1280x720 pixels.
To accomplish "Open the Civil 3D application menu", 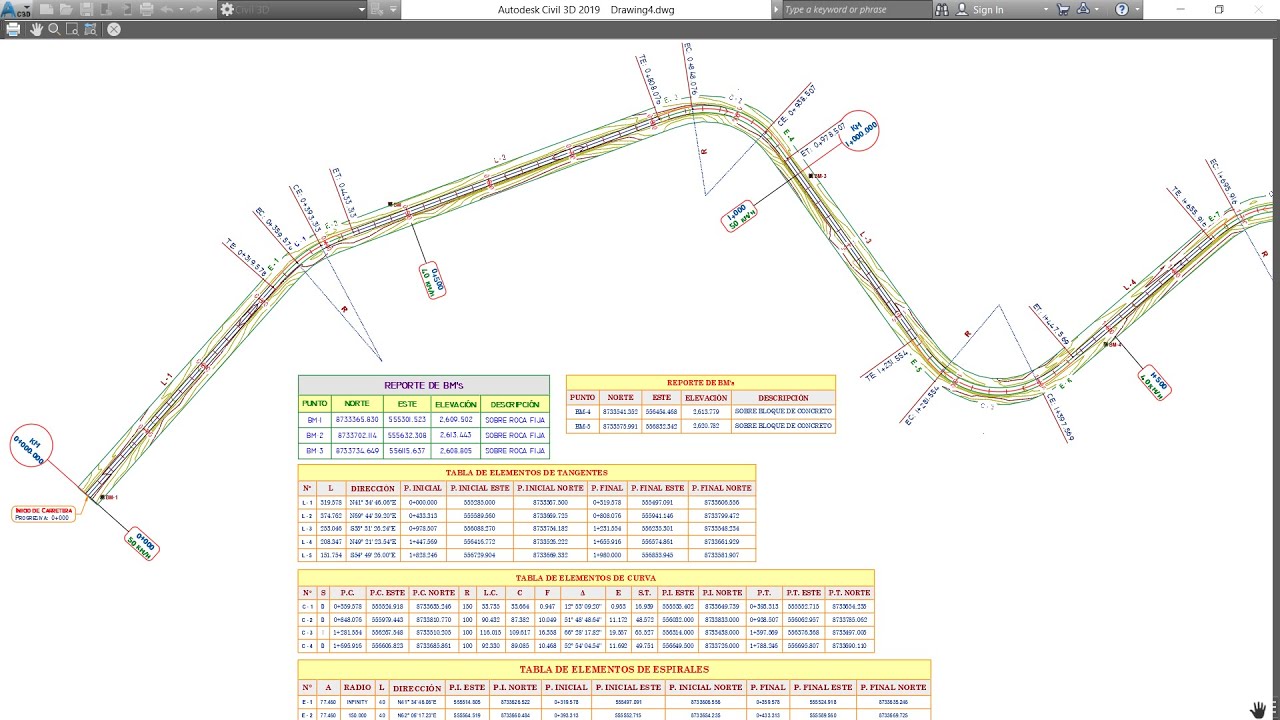I will [x=16, y=9].
